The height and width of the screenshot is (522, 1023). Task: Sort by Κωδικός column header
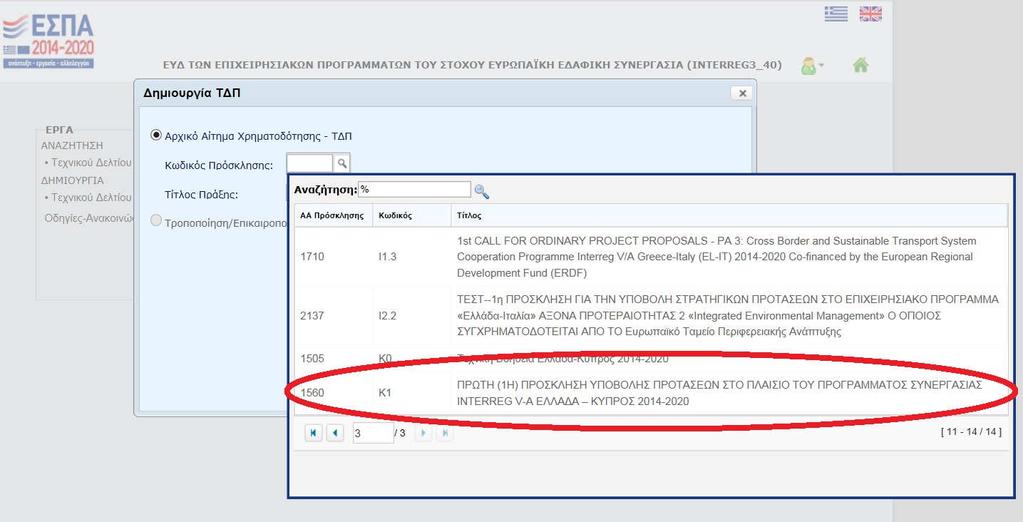coord(411,215)
